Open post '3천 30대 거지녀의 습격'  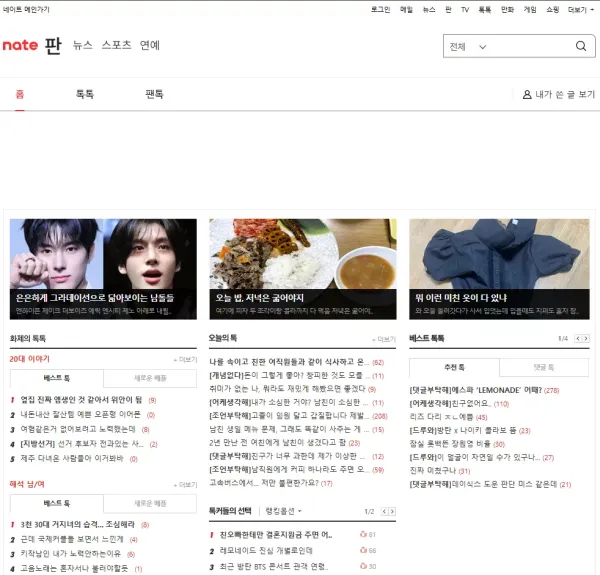click(x=78, y=524)
